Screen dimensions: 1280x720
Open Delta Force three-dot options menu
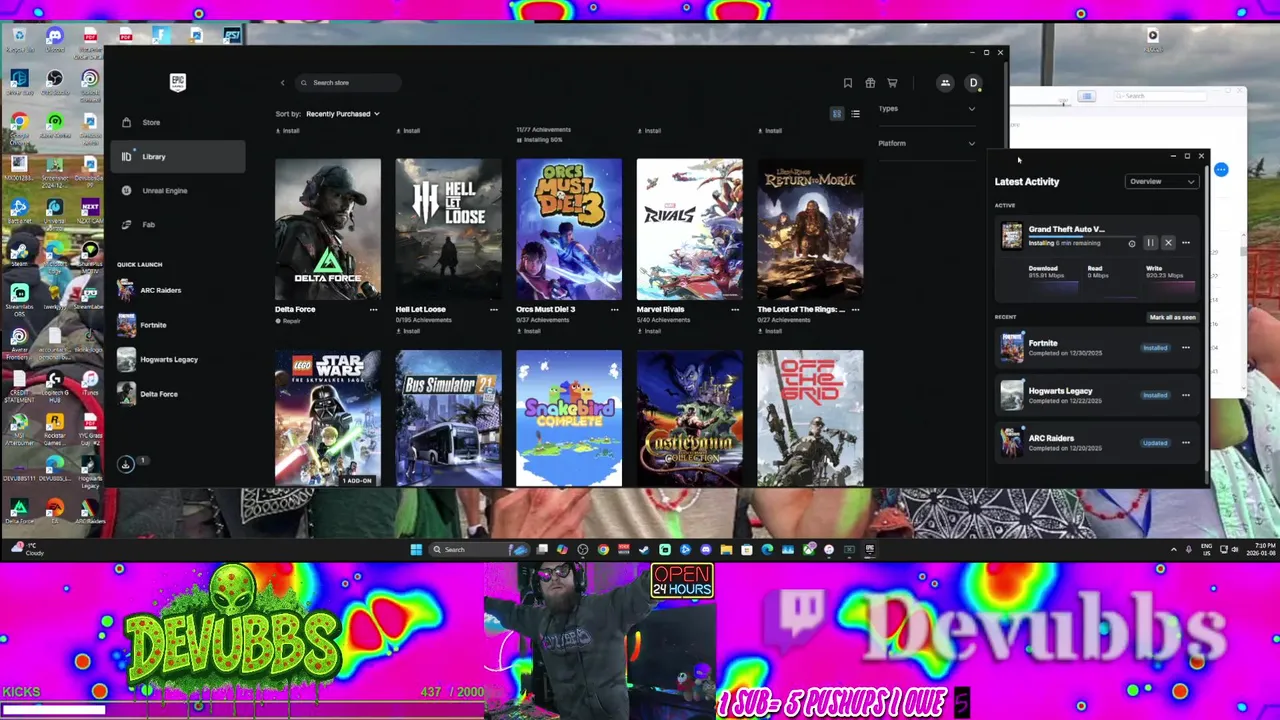[x=373, y=310]
